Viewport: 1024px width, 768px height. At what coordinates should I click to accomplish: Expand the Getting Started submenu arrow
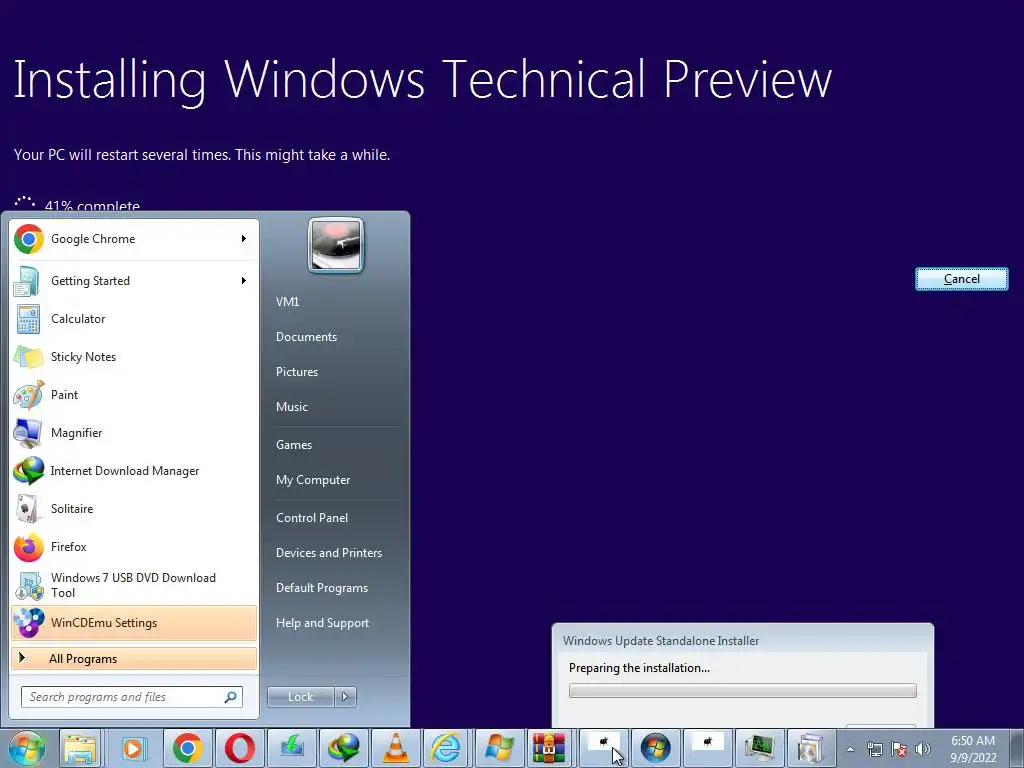tap(244, 280)
